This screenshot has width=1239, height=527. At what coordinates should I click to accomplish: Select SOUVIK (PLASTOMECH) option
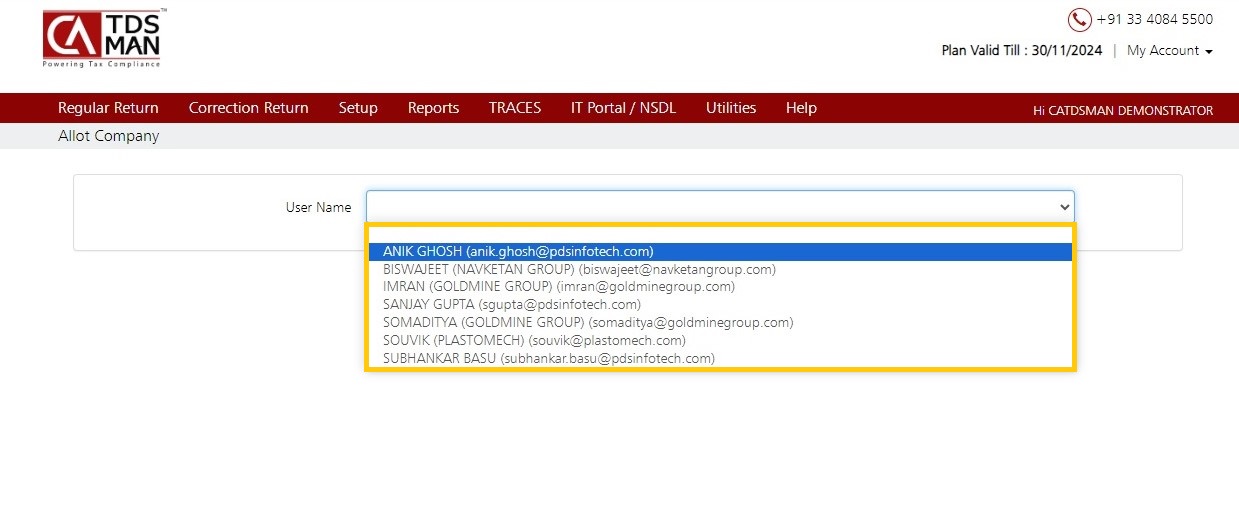(x=720, y=340)
